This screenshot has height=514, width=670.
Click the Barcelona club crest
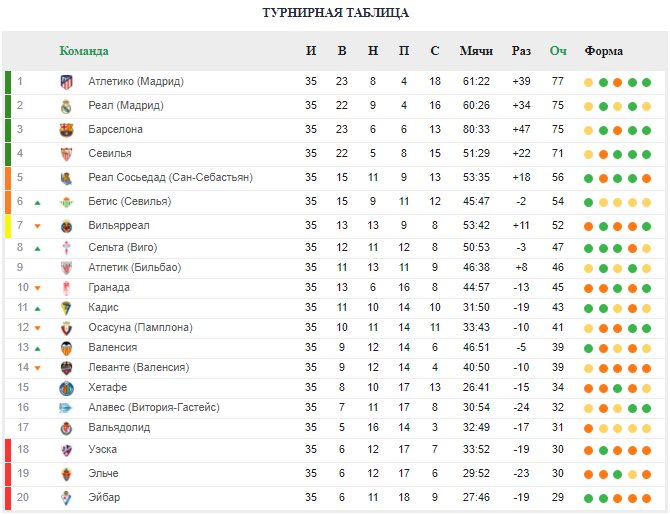click(x=66, y=130)
